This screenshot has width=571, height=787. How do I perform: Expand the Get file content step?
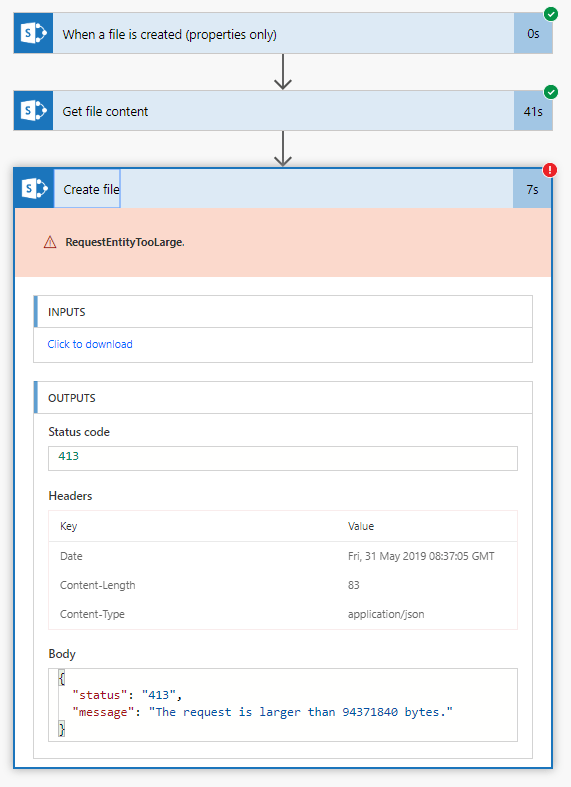(x=283, y=110)
